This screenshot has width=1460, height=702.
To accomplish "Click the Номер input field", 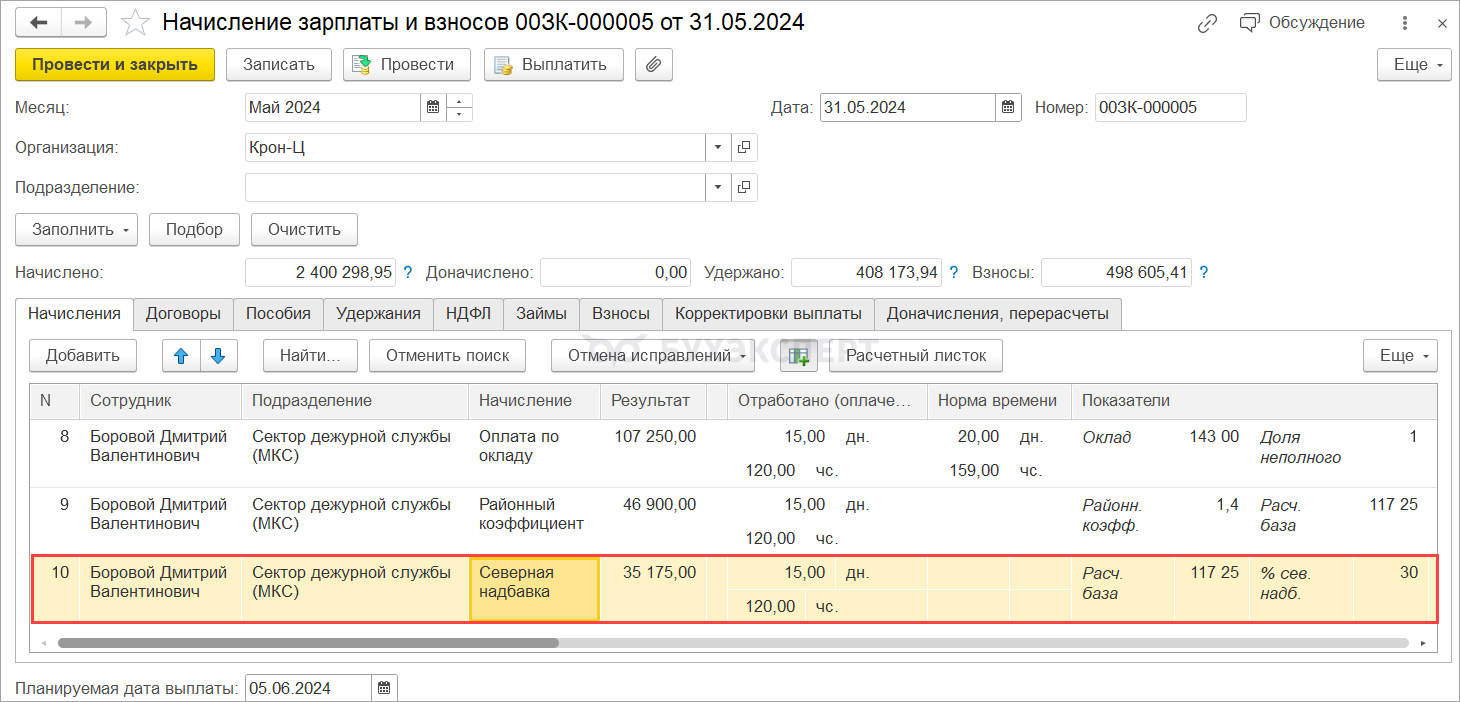I will (x=1169, y=108).
